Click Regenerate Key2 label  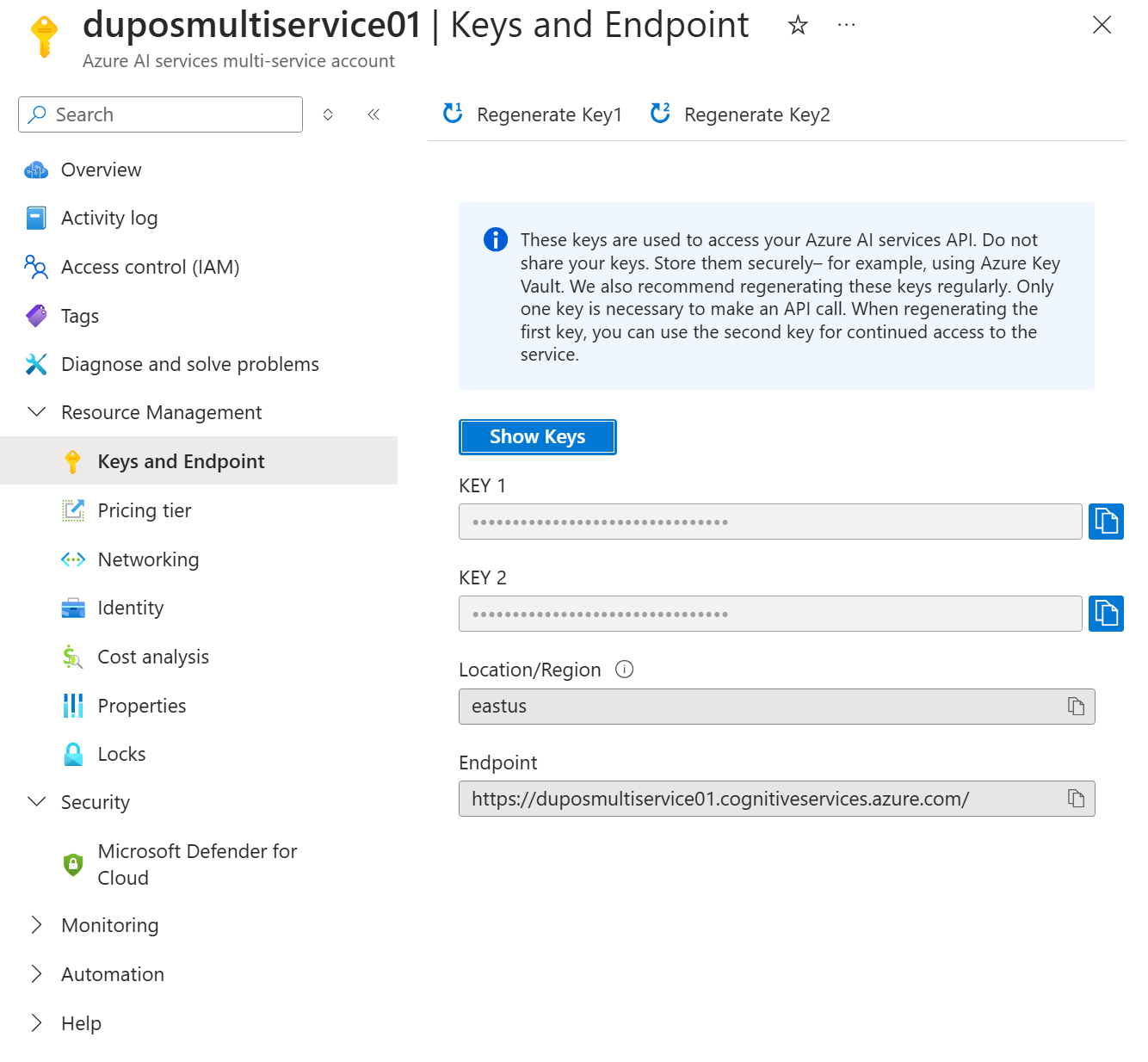click(x=757, y=114)
